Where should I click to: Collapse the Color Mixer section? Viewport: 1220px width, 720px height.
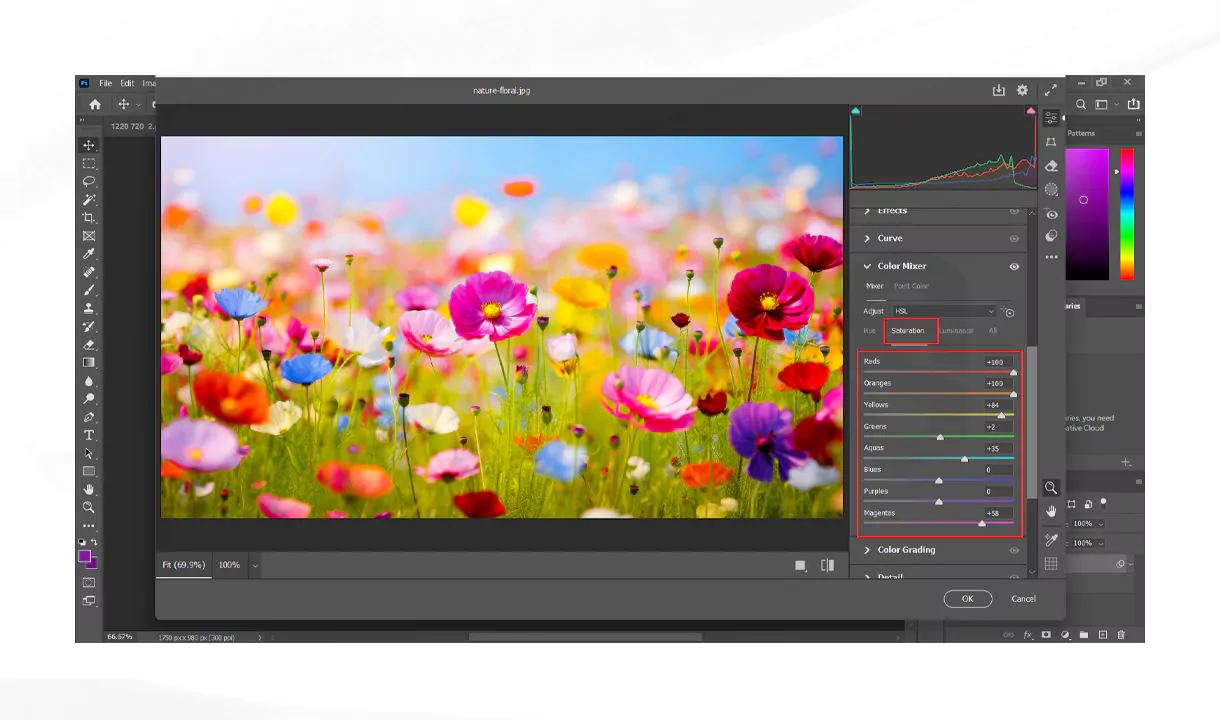867,266
